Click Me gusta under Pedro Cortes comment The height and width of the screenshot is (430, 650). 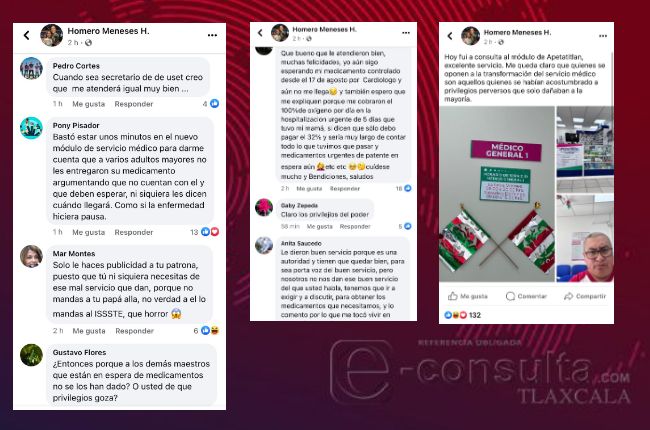tap(88, 104)
